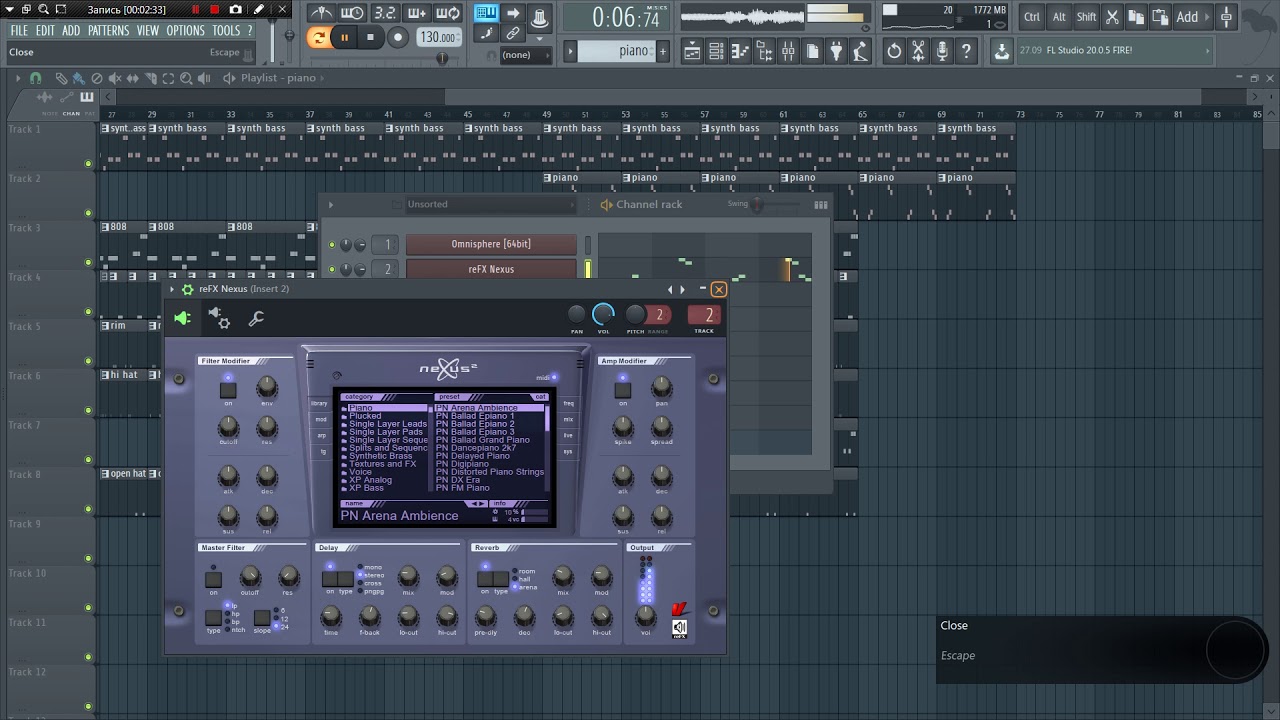Viewport: 1280px width, 720px height.
Task: Open the Channel rack Unsorted filter dropdown
Action: 492,204
